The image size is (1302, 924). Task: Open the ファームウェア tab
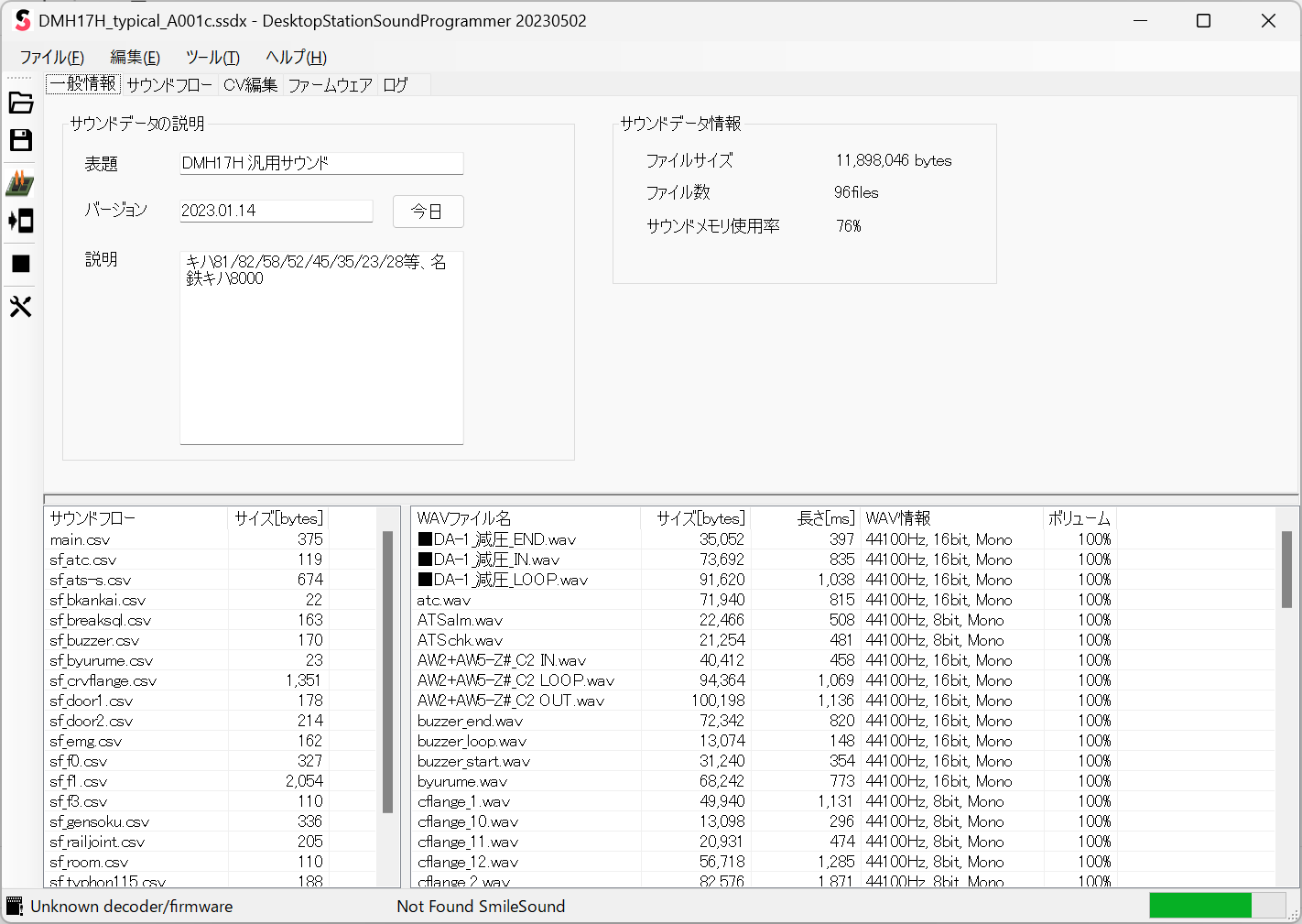(x=330, y=85)
